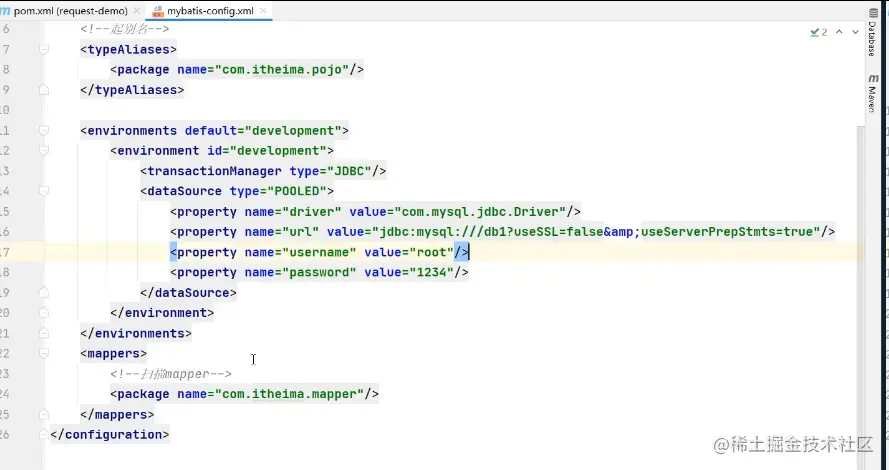This screenshot has height=470, width=889.
Task: Click the type="POOLED" attribute text
Action: pyautogui.click(x=278, y=192)
